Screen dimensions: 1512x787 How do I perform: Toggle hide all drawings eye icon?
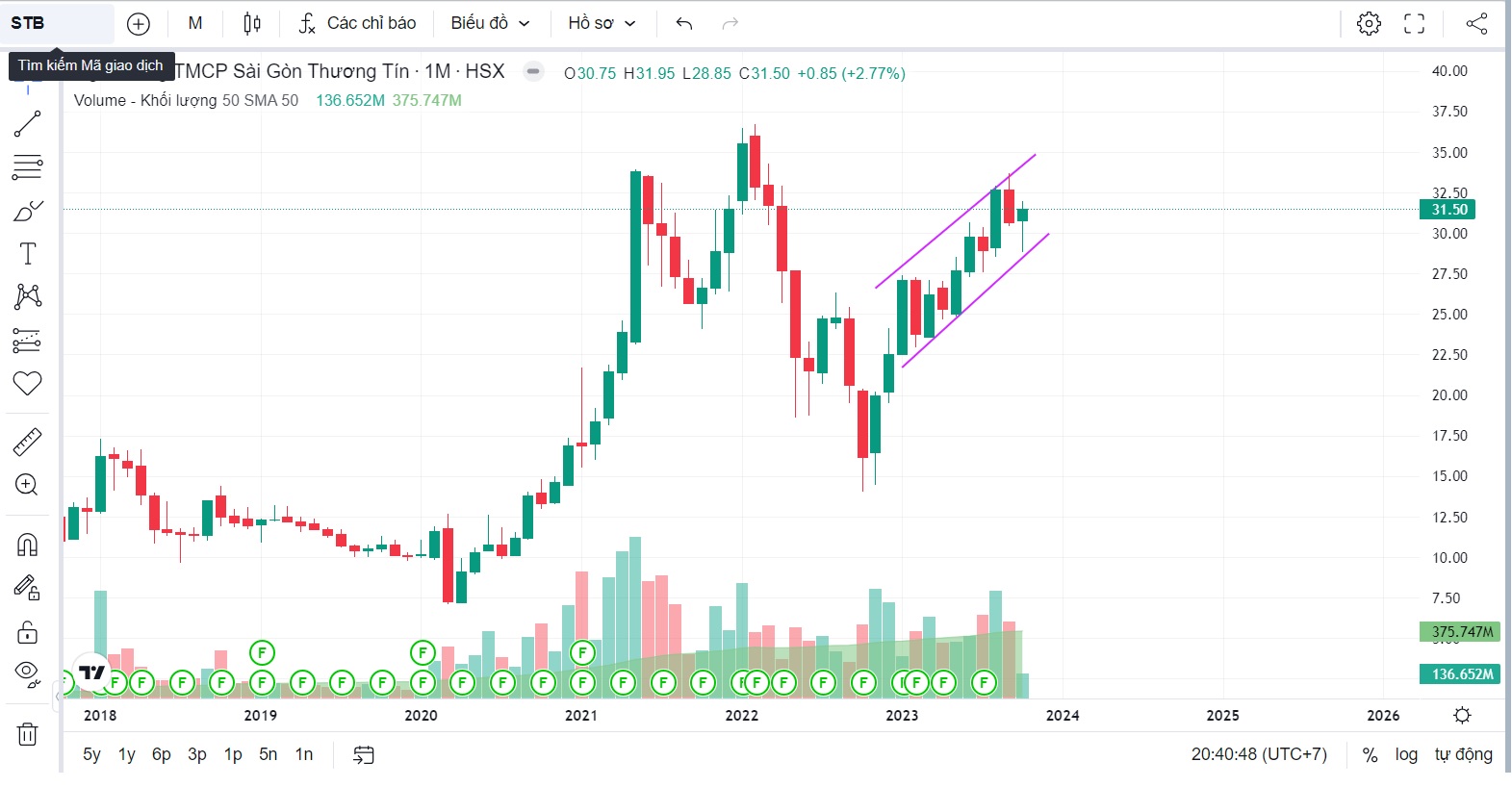coord(27,674)
